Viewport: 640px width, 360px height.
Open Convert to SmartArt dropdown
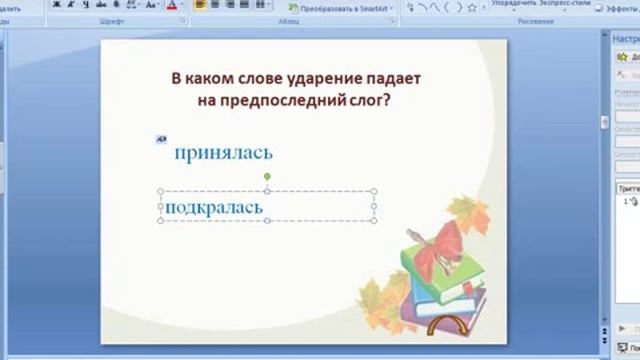[x=341, y=8]
